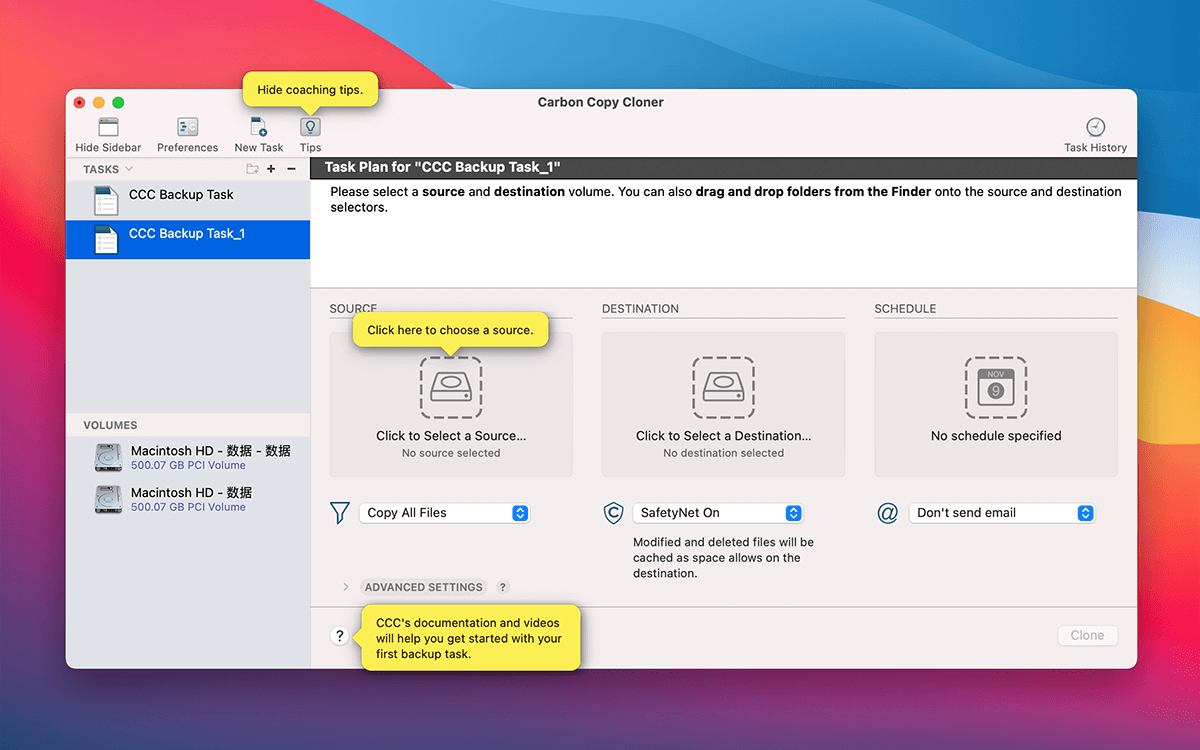Click the VOLUMES section header
This screenshot has width=1200, height=750.
click(x=111, y=425)
